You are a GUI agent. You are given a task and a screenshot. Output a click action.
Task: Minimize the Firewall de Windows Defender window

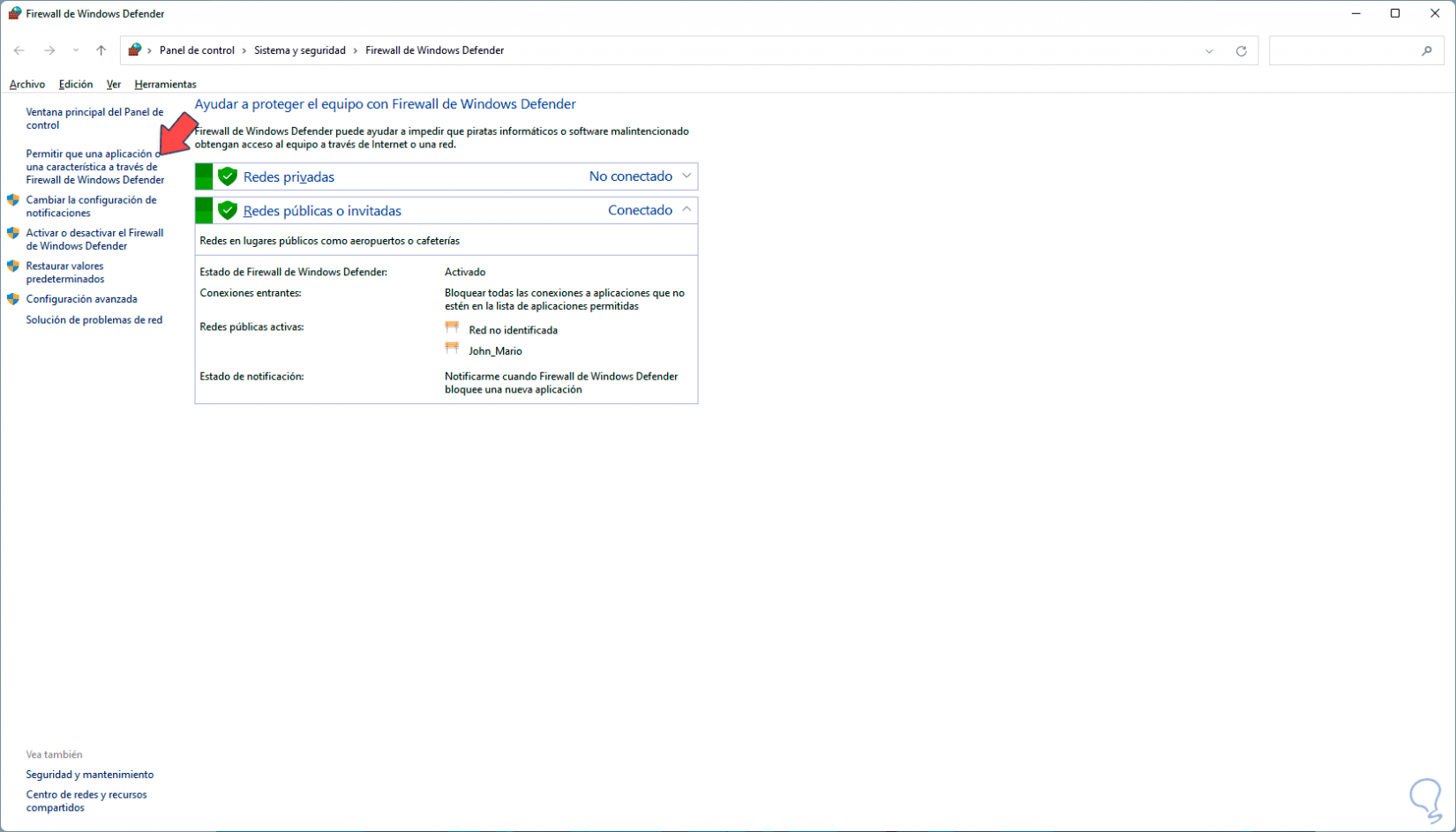1356,13
